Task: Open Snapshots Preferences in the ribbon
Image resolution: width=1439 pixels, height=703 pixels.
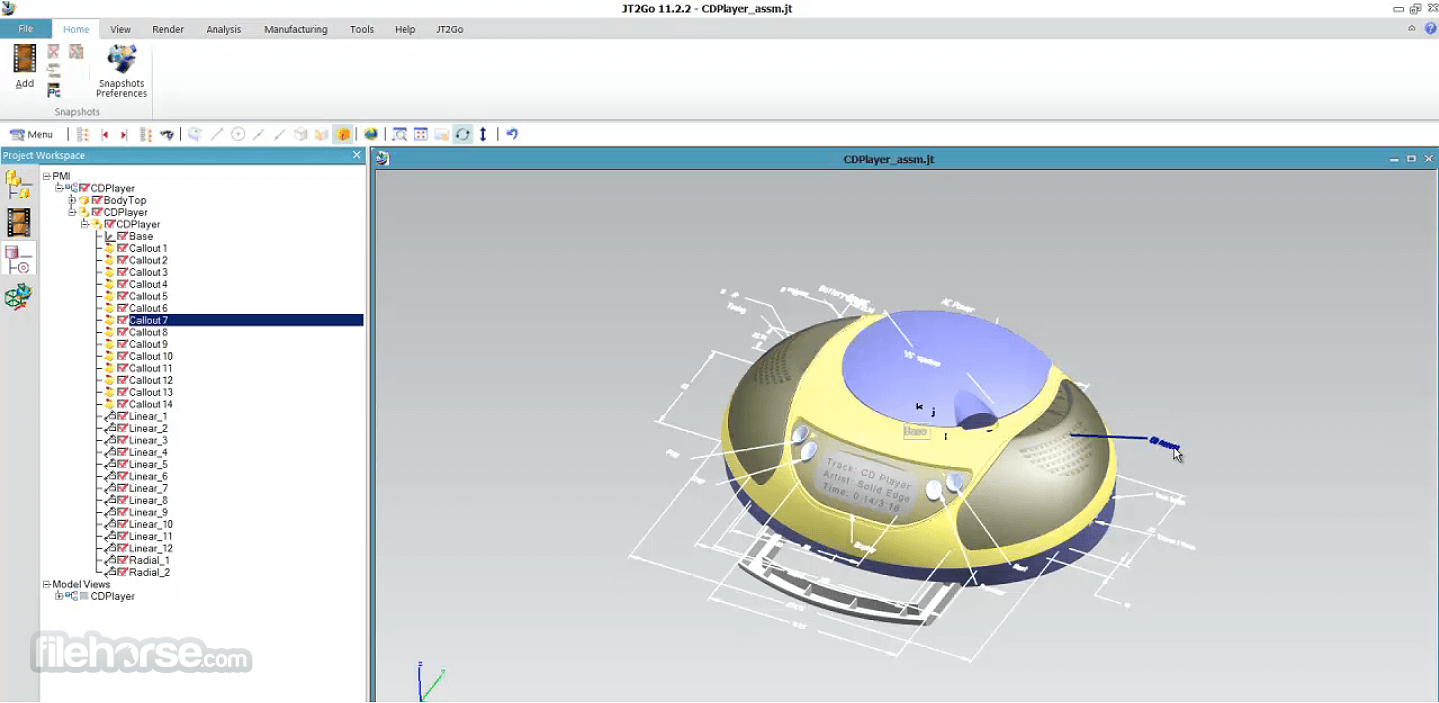Action: point(122,70)
